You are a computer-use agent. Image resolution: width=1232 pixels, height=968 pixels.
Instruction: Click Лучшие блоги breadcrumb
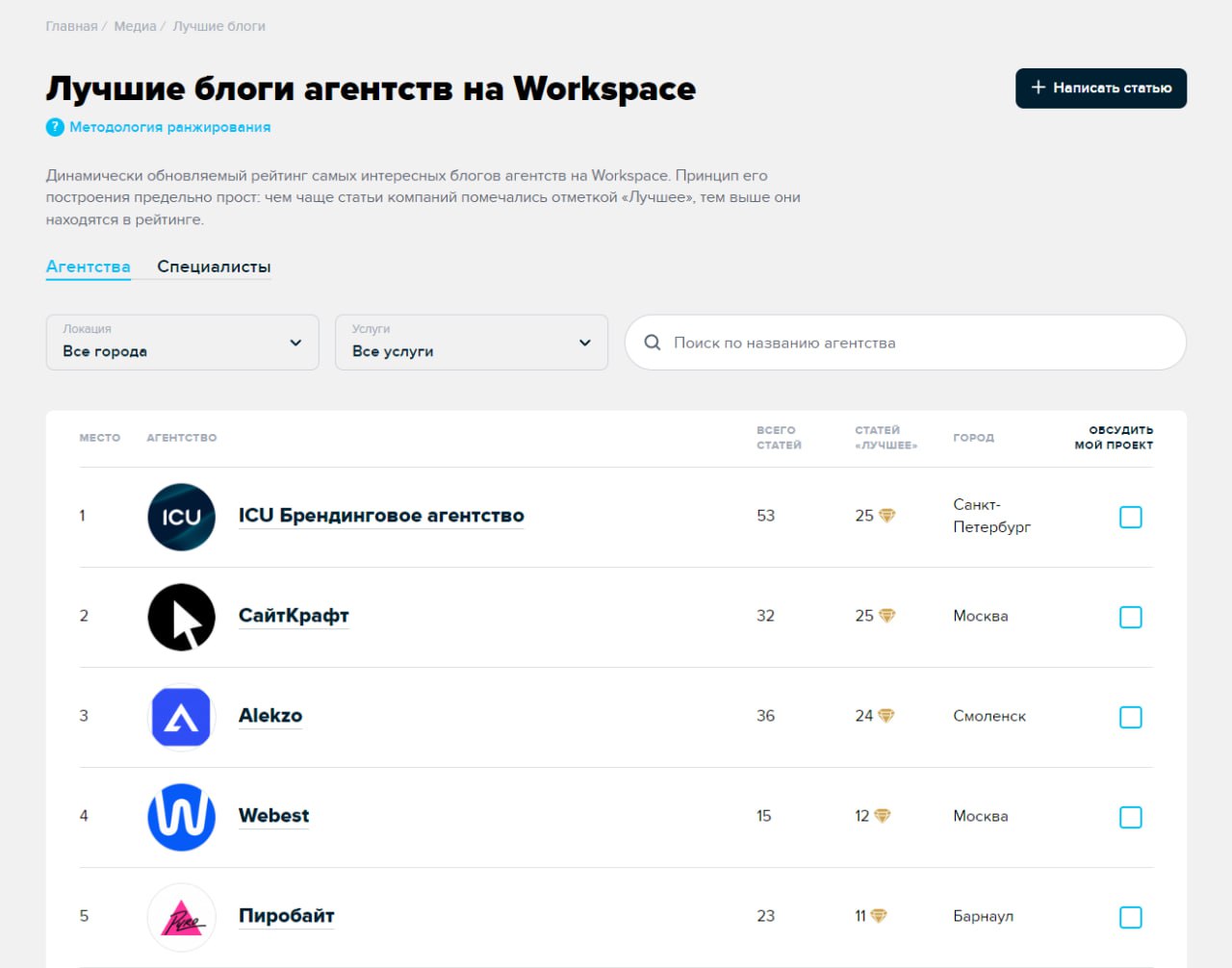coord(219,26)
